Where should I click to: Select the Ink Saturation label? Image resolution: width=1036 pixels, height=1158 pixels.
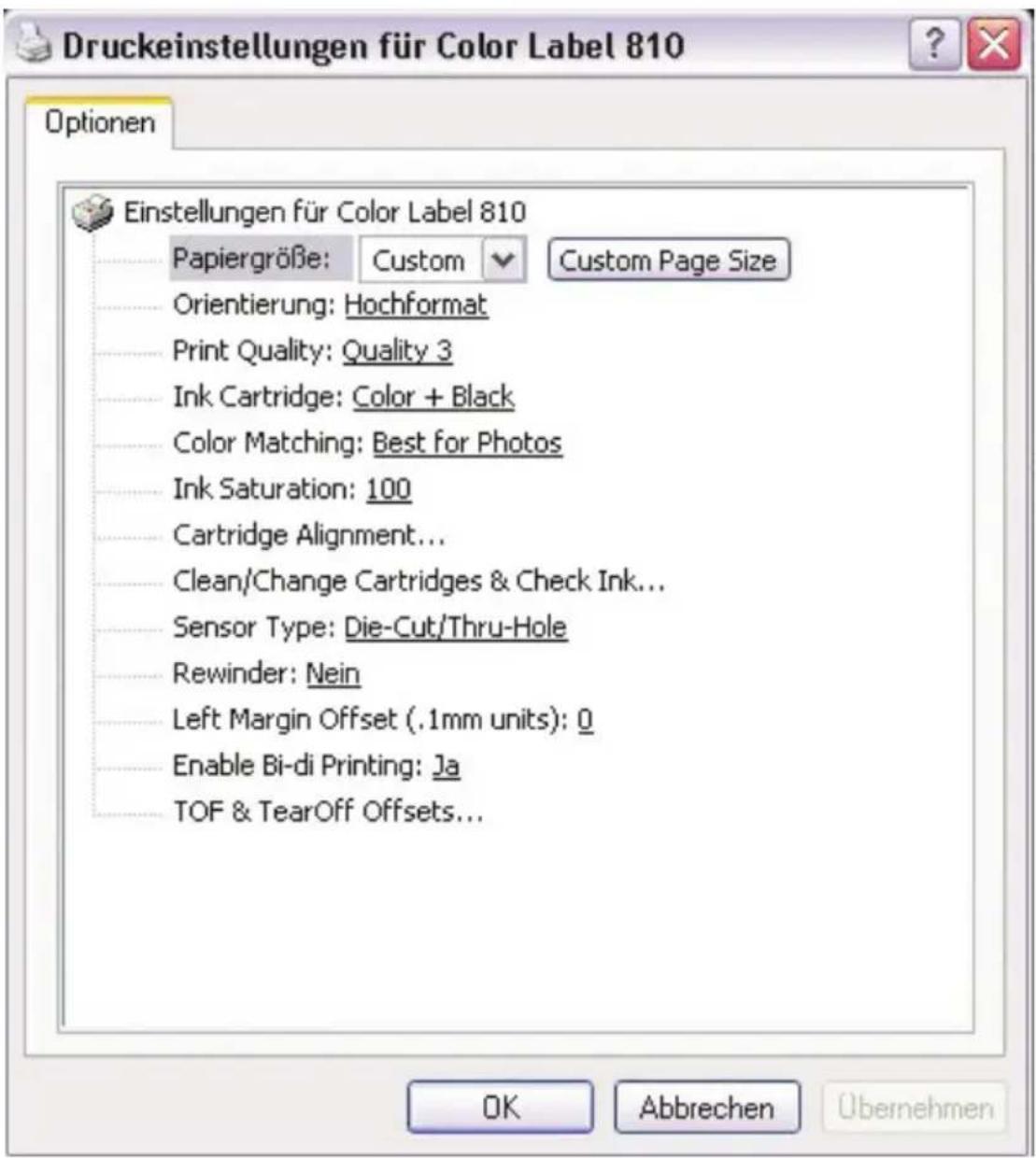(x=265, y=488)
